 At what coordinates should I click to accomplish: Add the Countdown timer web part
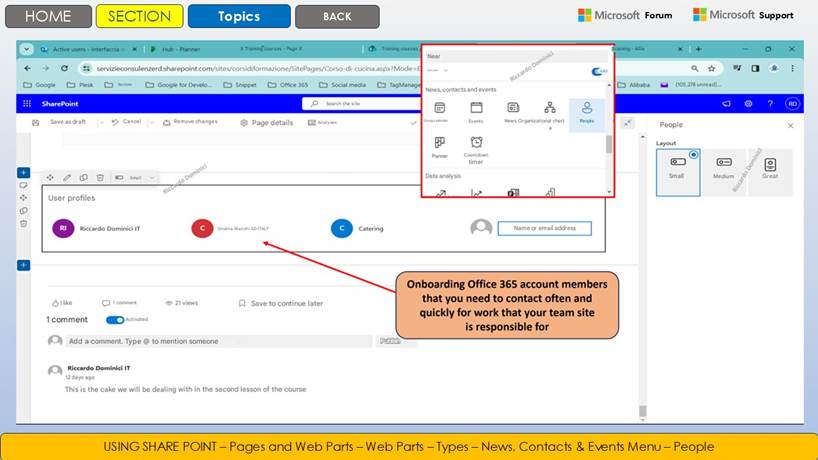click(476, 142)
